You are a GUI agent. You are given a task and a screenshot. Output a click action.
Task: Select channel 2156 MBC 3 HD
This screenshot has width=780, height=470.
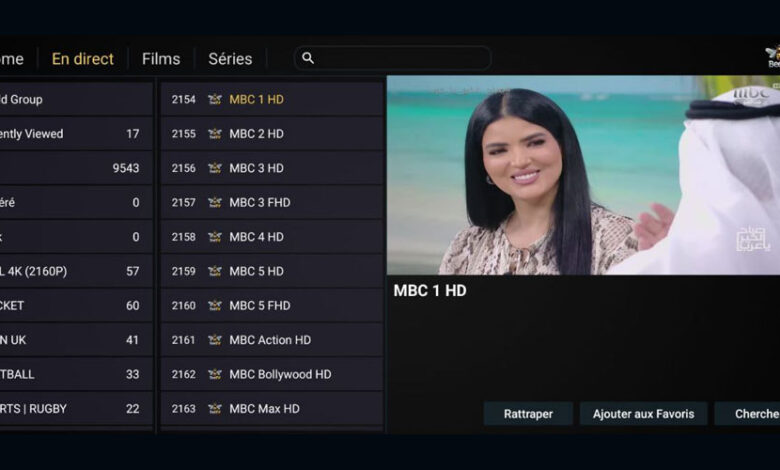click(271, 168)
